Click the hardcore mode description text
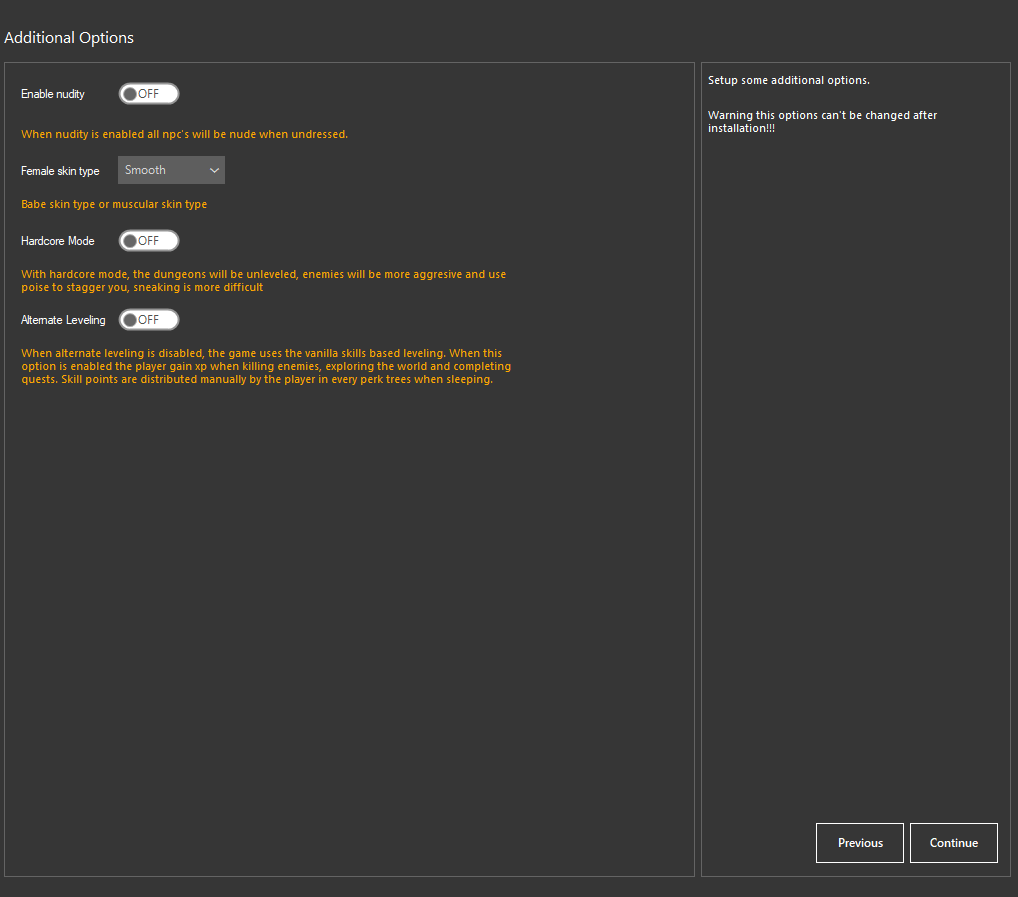The width and height of the screenshot is (1018, 897). pyautogui.click(x=264, y=281)
